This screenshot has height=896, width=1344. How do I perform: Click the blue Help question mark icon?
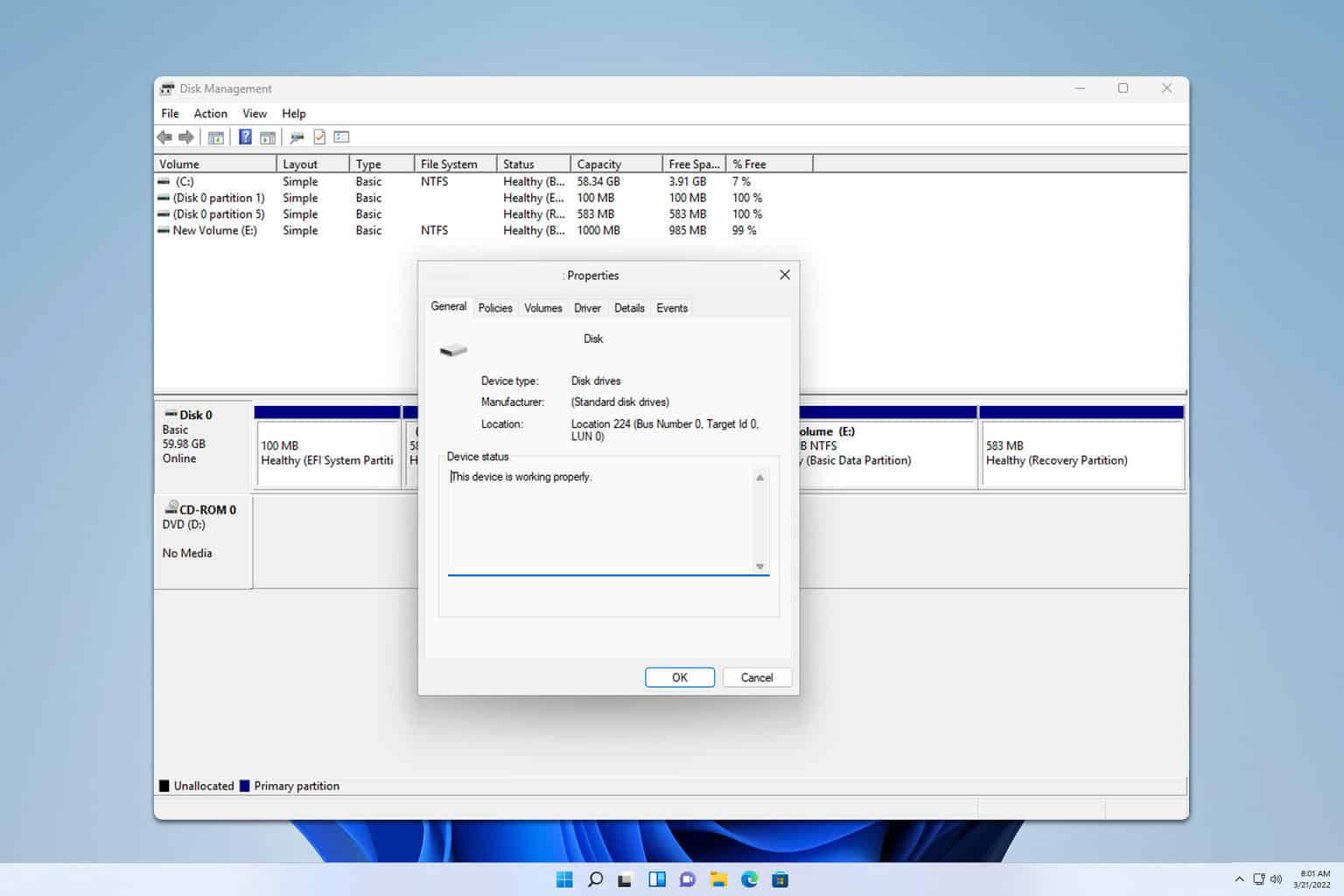245,137
